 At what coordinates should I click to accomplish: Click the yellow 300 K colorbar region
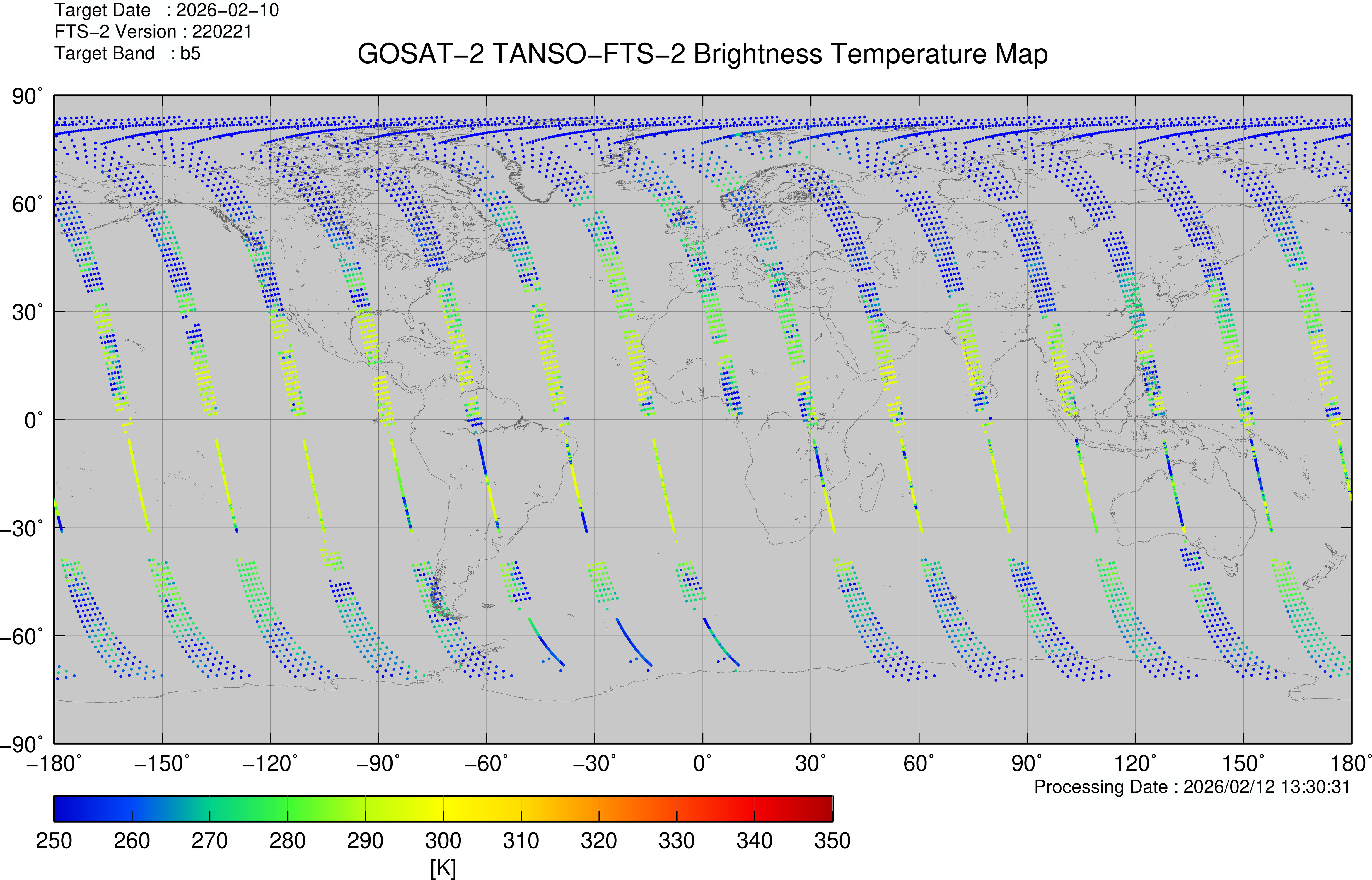coord(443,808)
